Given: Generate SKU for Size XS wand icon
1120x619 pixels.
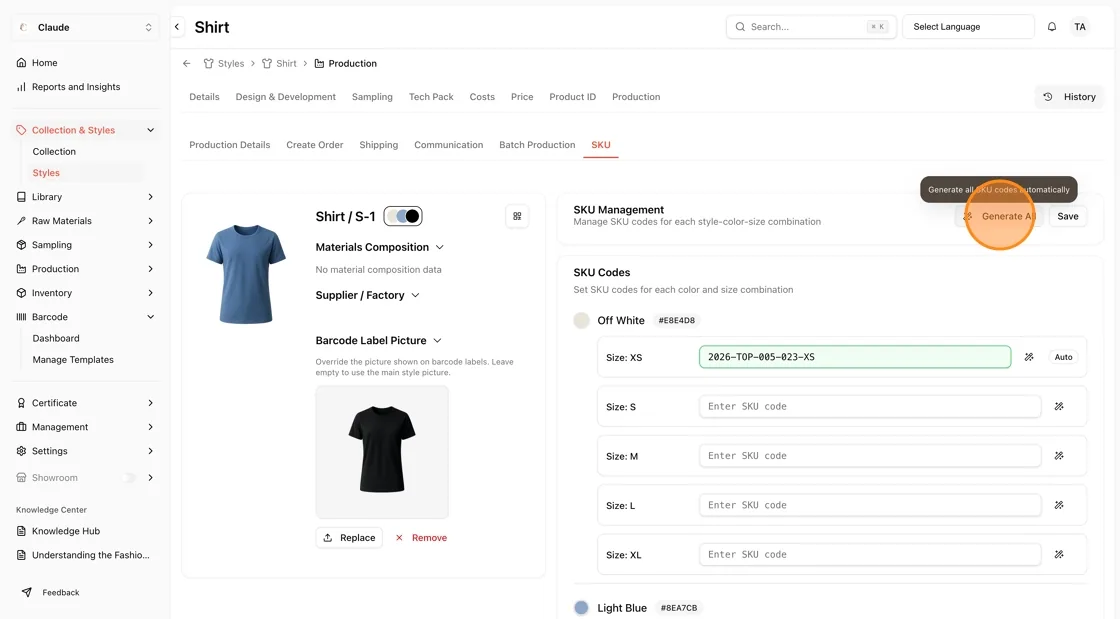Looking at the screenshot, I should click(x=1029, y=357).
